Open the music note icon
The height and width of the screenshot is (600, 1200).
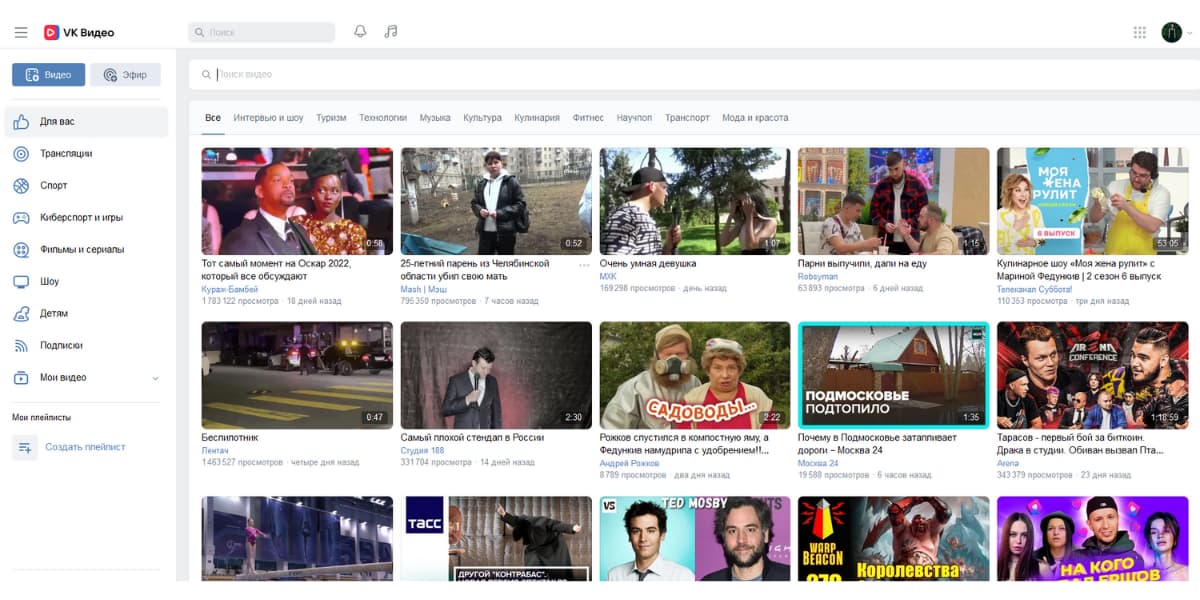click(x=391, y=32)
